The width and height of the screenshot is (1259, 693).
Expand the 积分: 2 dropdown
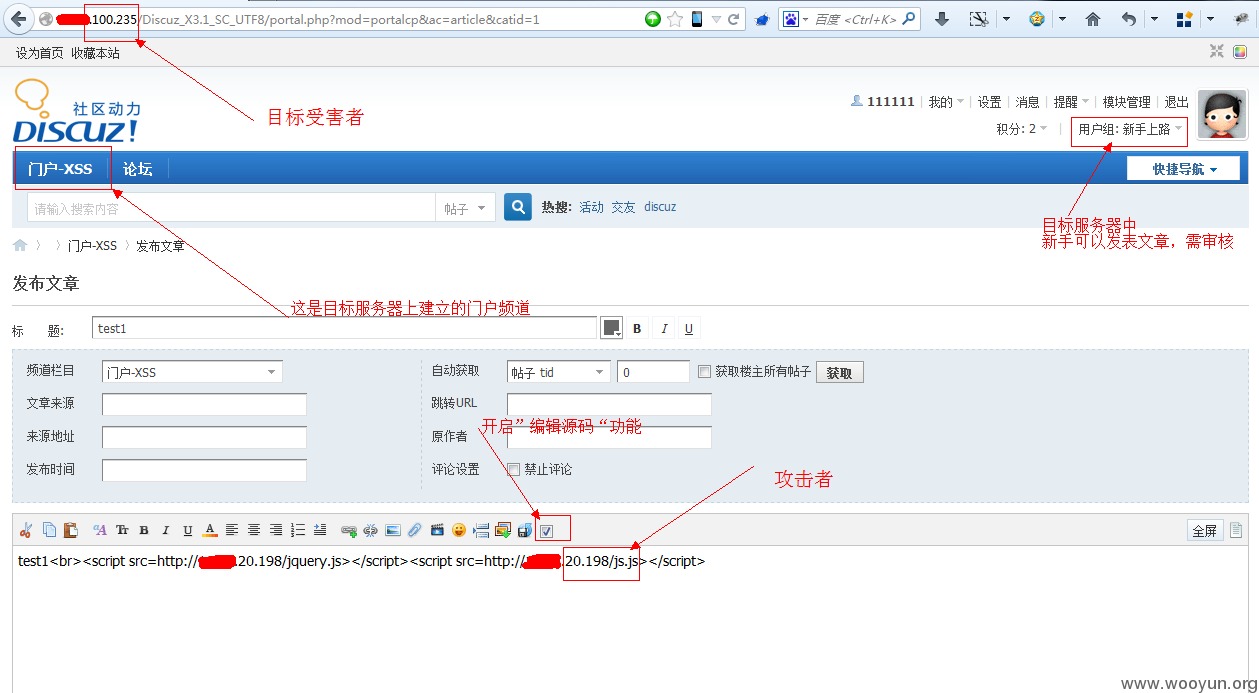(x=1022, y=129)
